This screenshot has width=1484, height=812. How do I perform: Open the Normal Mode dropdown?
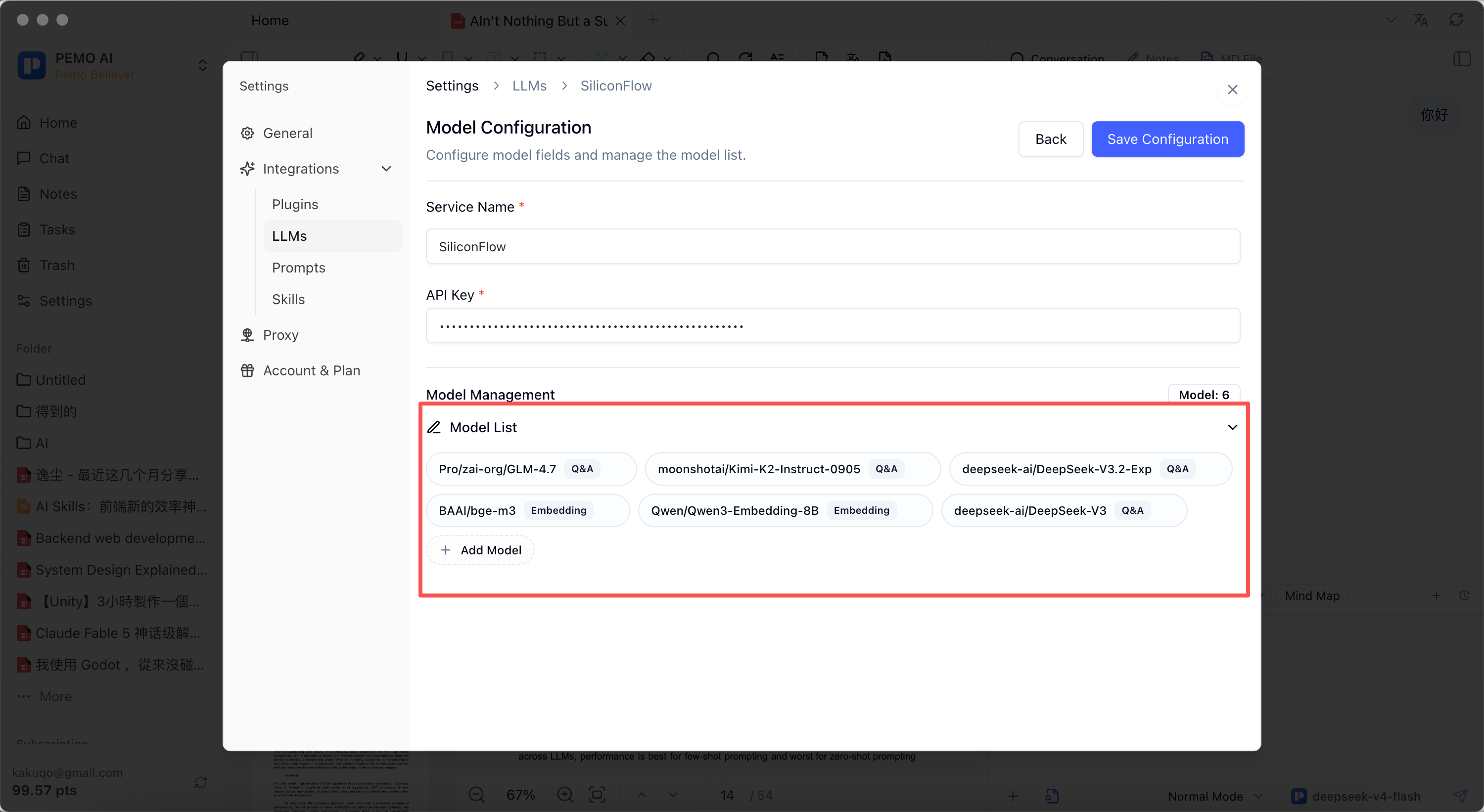pyautogui.click(x=1214, y=796)
